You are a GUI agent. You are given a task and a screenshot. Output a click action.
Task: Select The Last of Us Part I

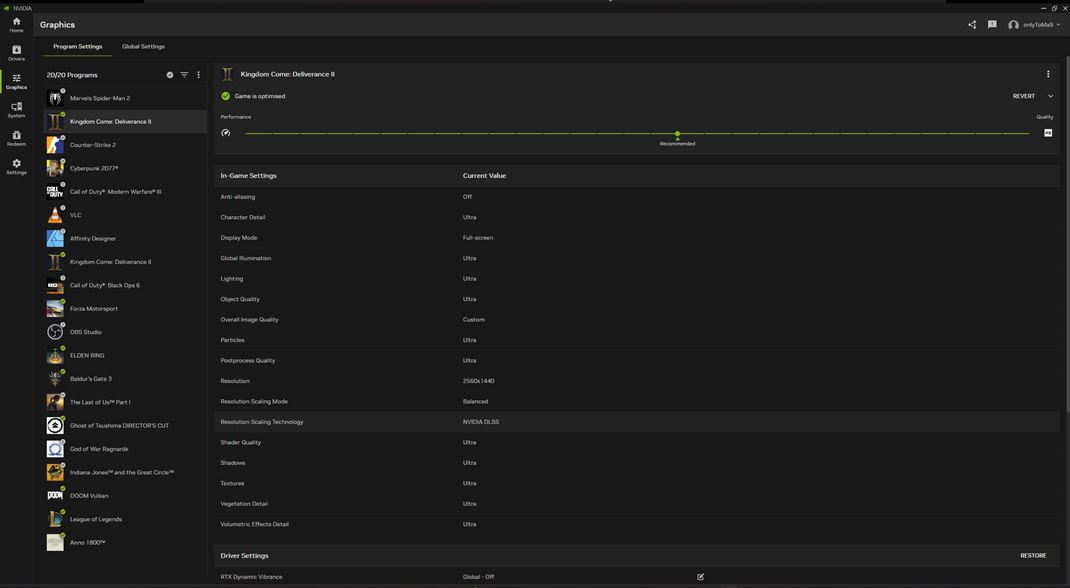126,402
